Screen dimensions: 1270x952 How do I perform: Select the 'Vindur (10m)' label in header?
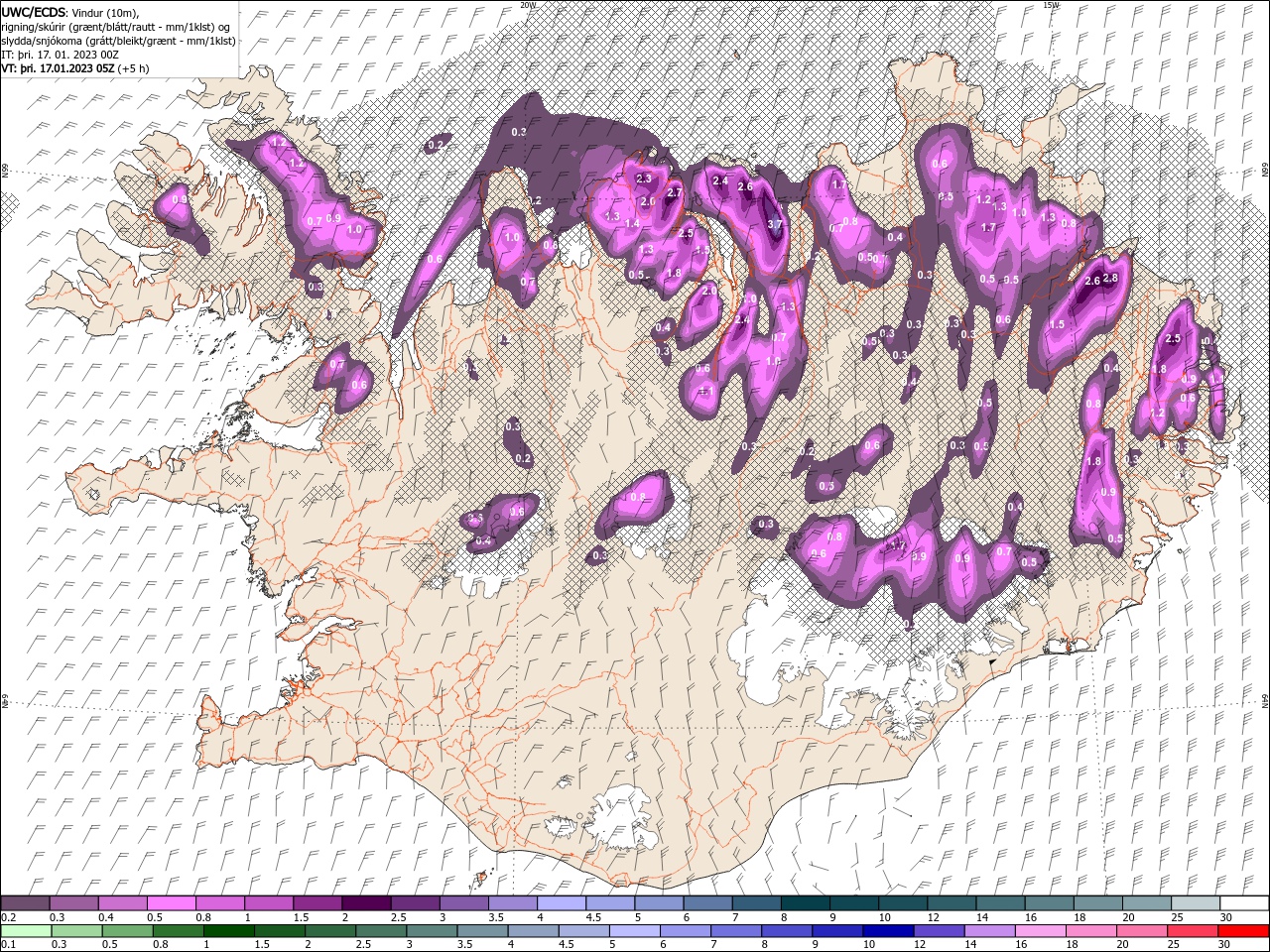106,12
